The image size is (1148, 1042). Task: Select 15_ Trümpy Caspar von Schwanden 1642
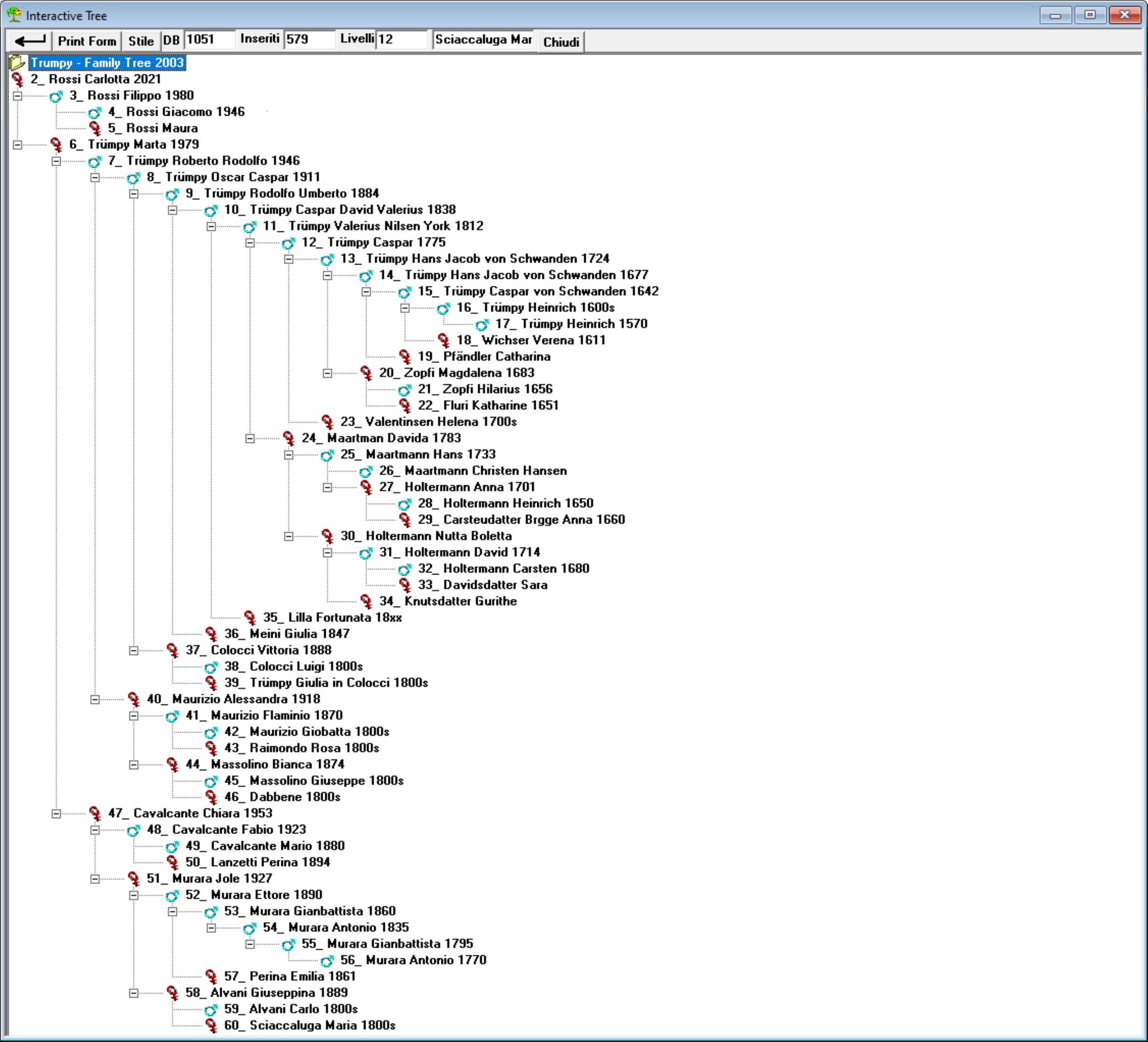coord(538,291)
